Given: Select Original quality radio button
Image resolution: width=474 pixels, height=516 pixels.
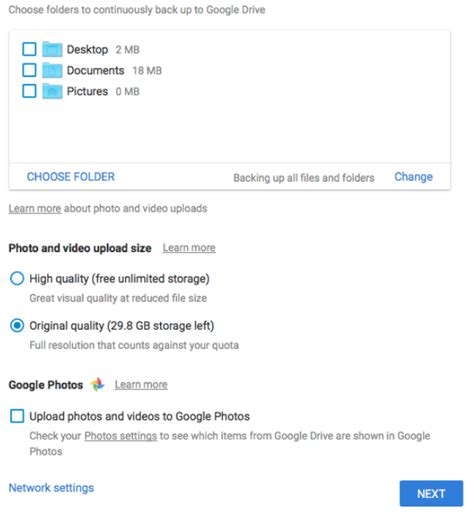Looking at the screenshot, I should tap(17, 325).
